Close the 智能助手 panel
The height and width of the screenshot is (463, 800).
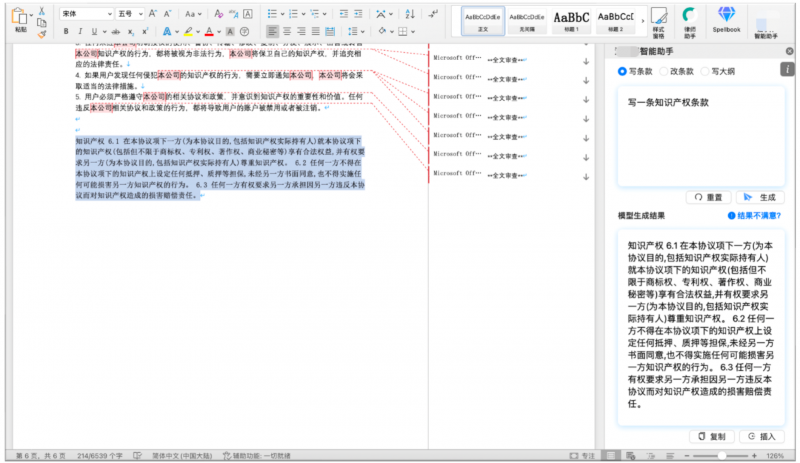(789, 51)
